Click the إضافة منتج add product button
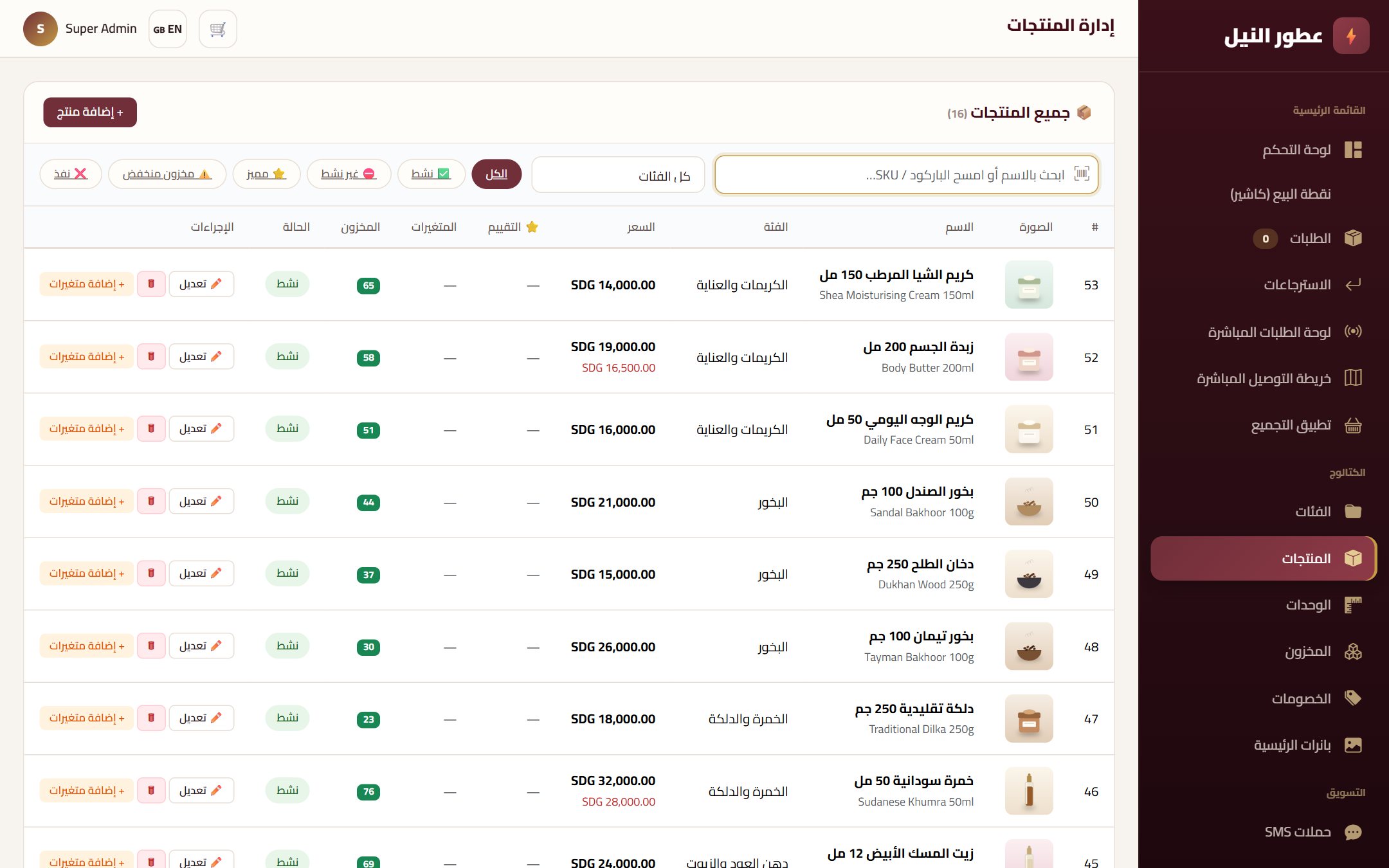Image resolution: width=1389 pixels, height=868 pixels. coord(90,113)
